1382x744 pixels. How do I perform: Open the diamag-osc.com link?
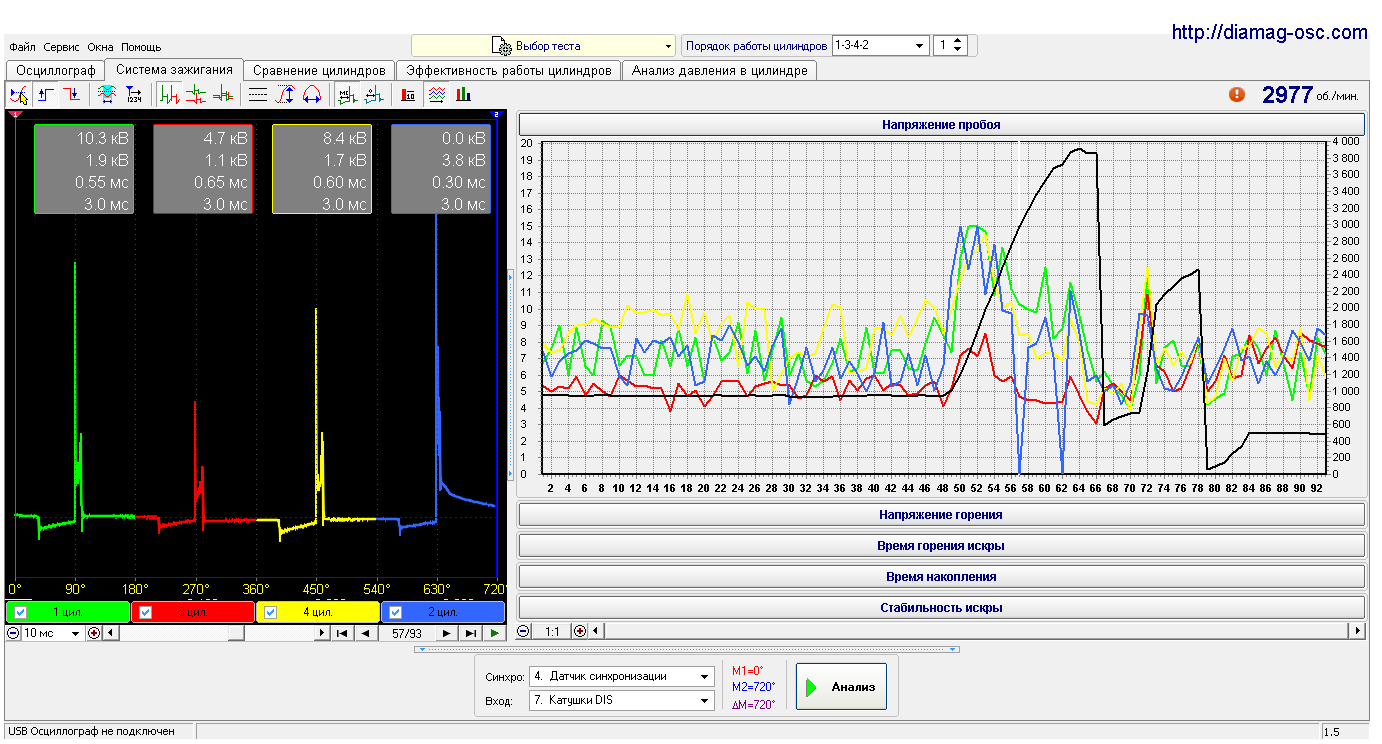click(x=1269, y=32)
